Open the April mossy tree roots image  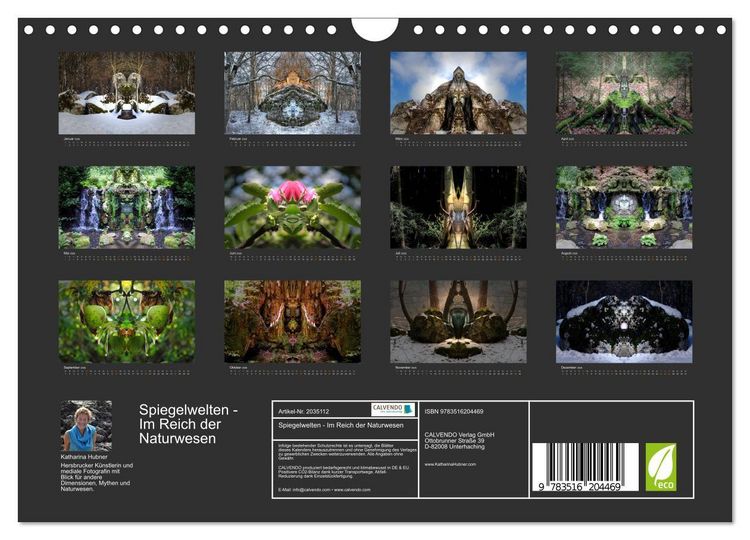(624, 93)
